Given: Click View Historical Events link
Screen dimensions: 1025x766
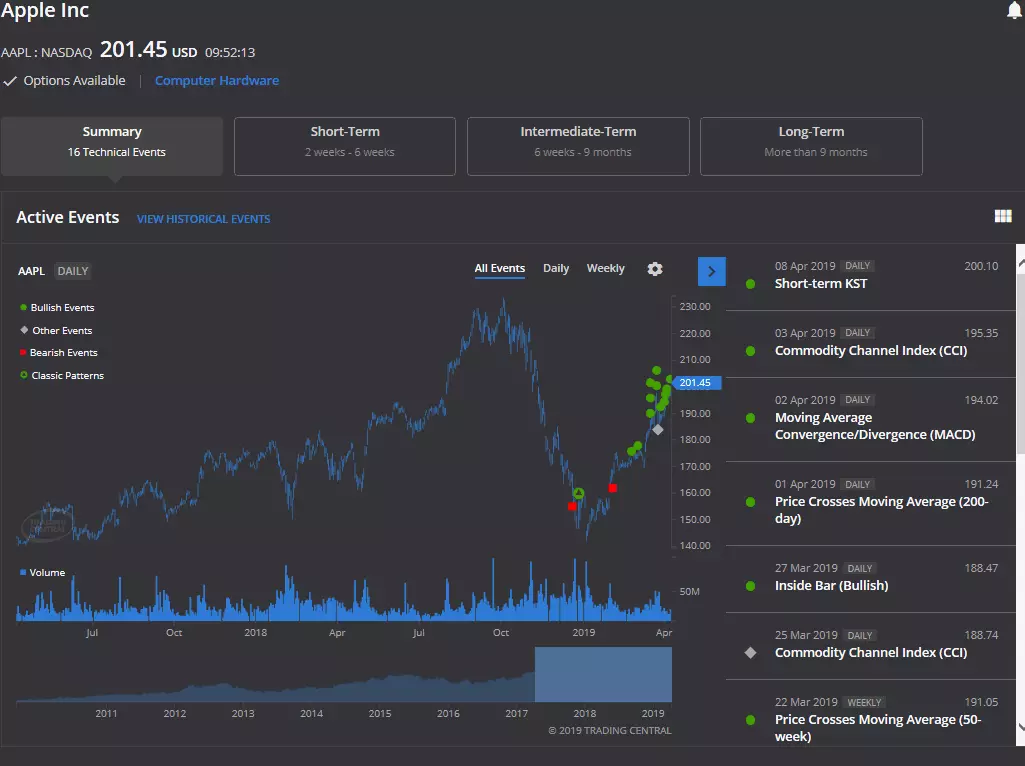Looking at the screenshot, I should pyautogui.click(x=203, y=219).
